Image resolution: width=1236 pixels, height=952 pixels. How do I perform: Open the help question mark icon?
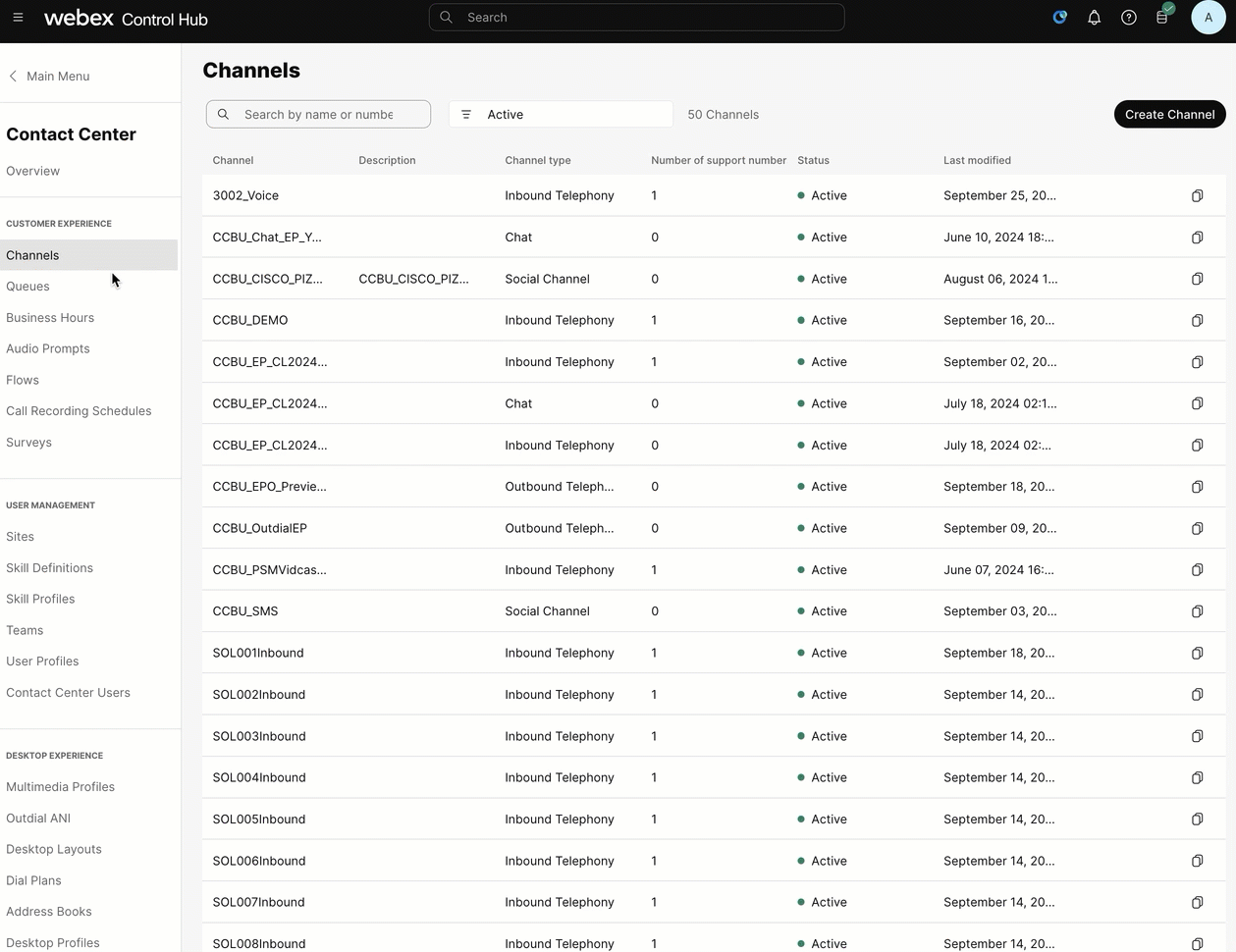tap(1129, 18)
